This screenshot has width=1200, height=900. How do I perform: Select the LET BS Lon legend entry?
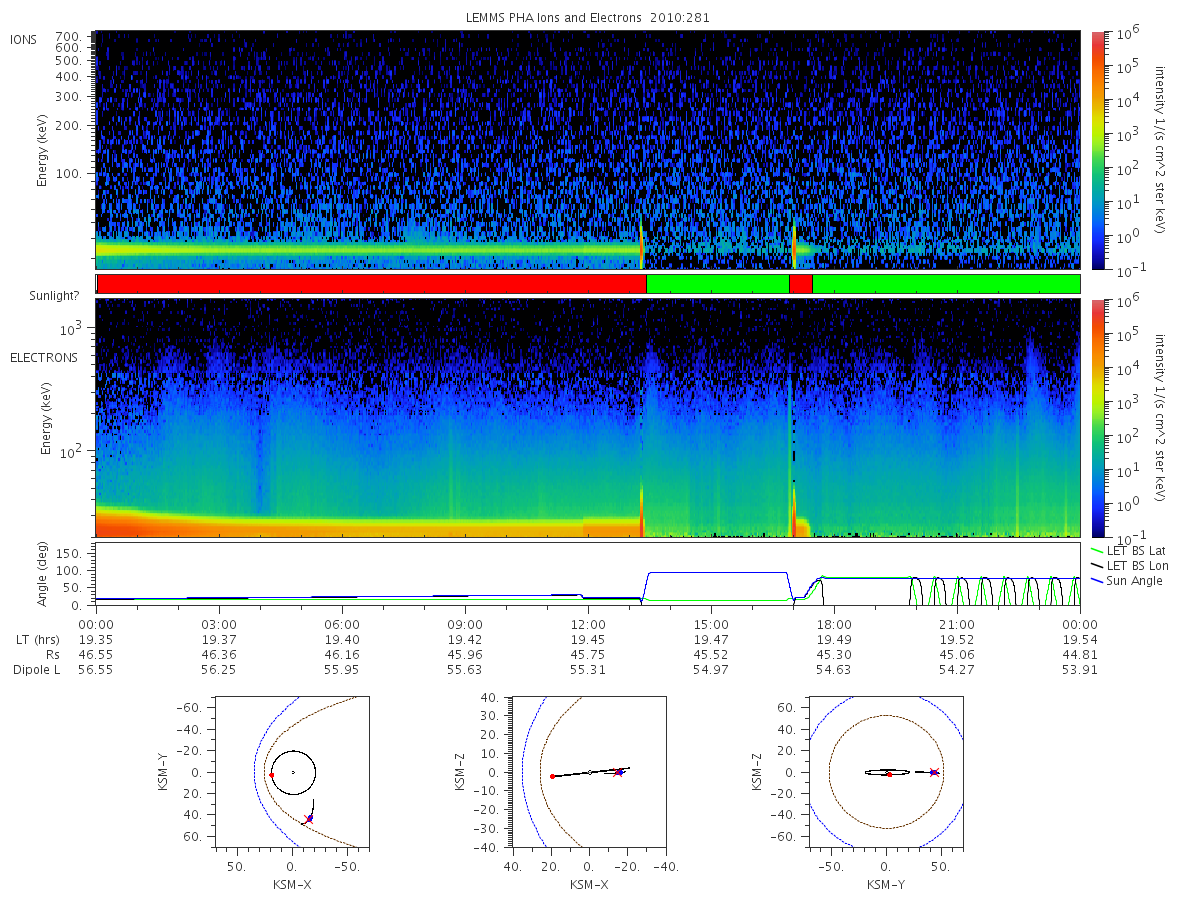pyautogui.click(x=1131, y=565)
